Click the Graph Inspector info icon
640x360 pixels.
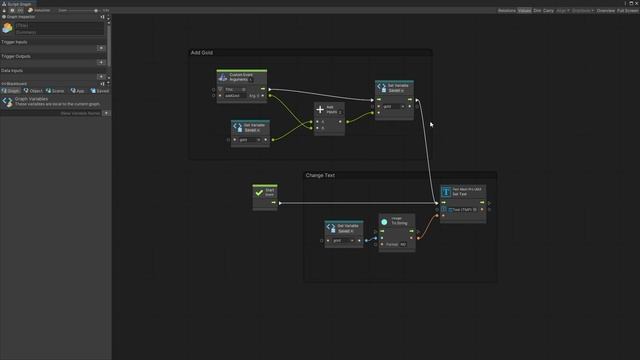click(x=4, y=17)
